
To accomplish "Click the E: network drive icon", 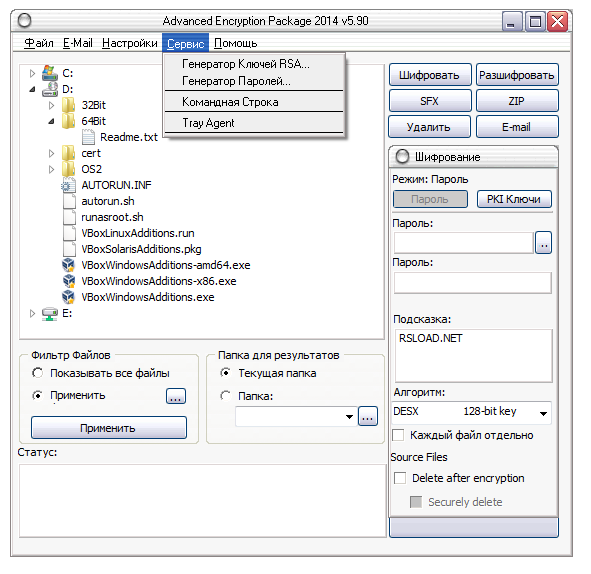I will (49, 314).
